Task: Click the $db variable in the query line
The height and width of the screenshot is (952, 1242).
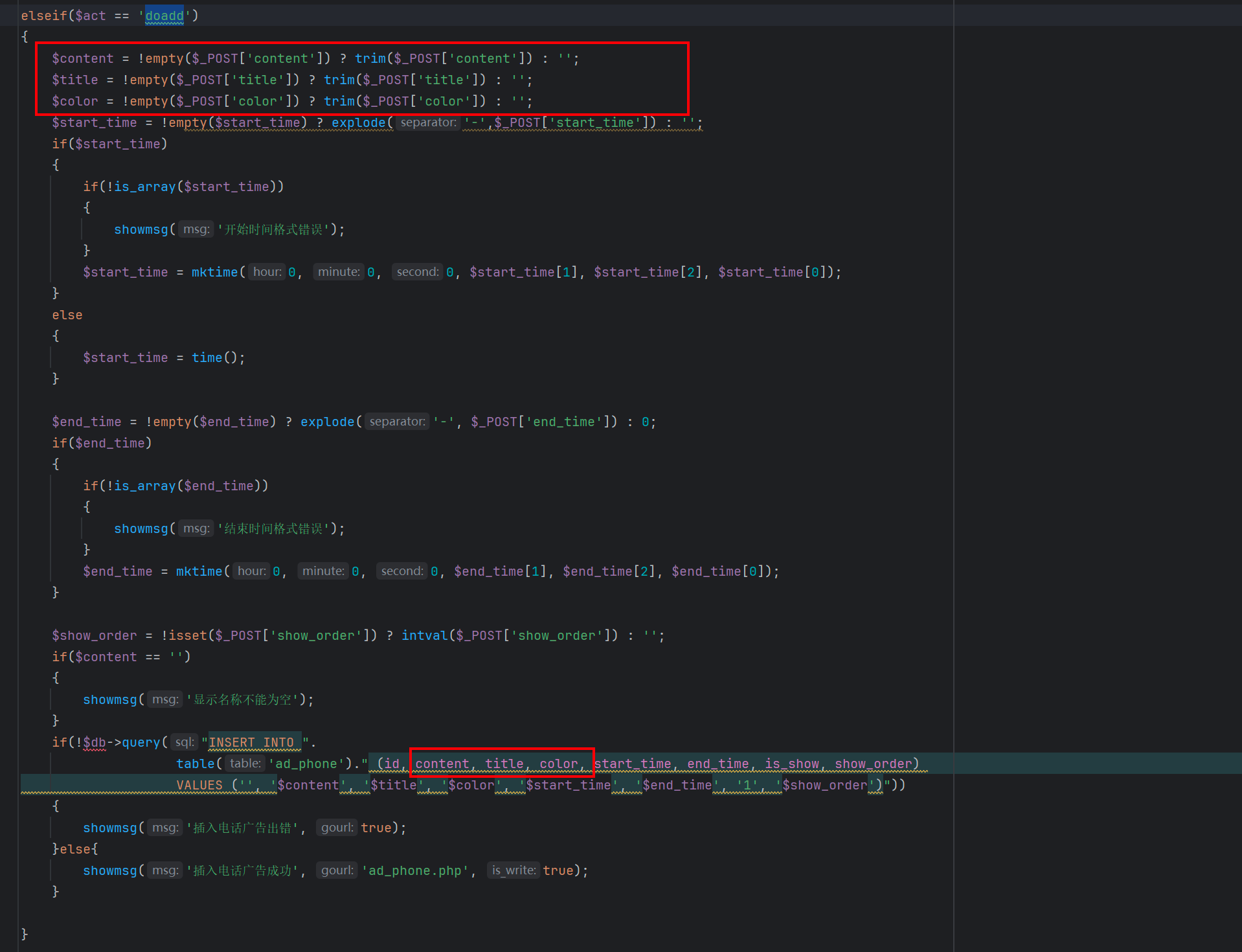Action: [x=94, y=742]
